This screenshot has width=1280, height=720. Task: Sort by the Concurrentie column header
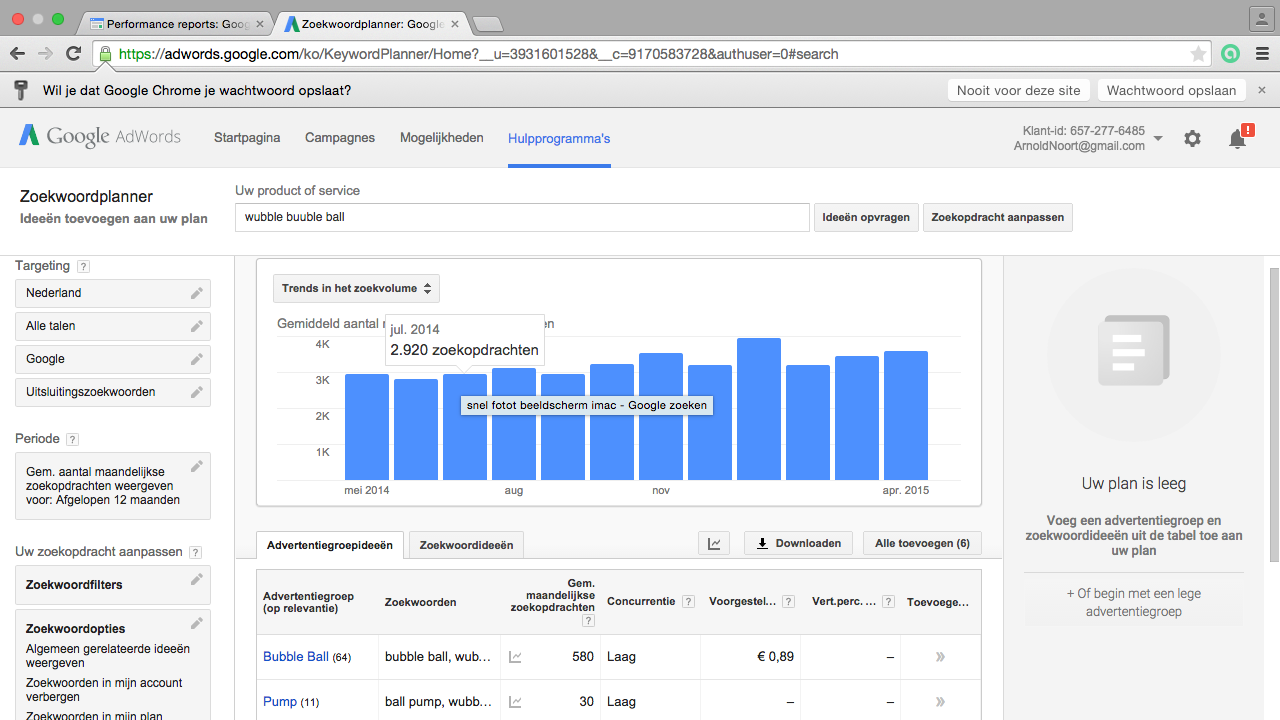[x=642, y=602]
